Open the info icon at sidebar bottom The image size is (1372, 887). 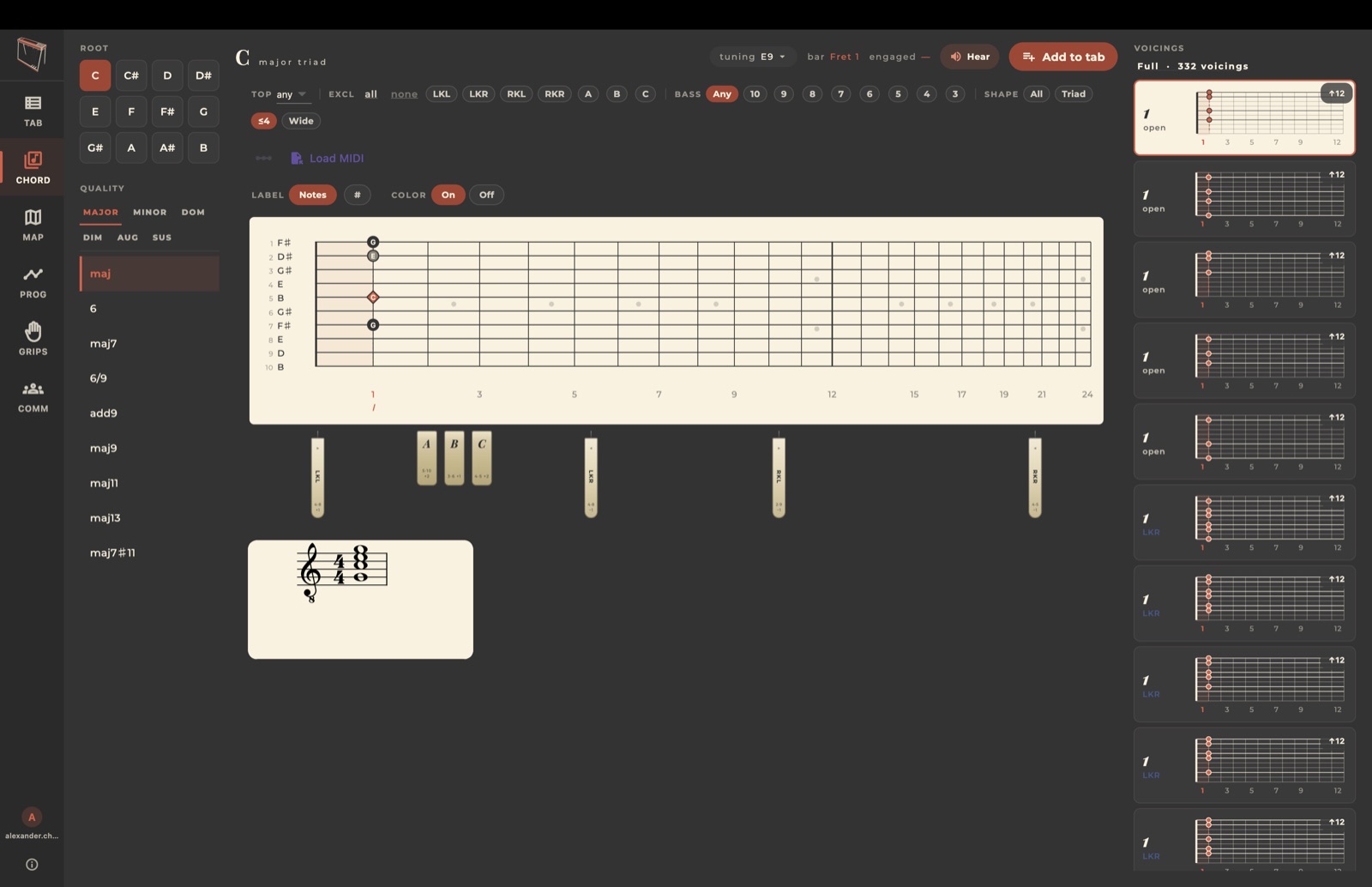(32, 865)
